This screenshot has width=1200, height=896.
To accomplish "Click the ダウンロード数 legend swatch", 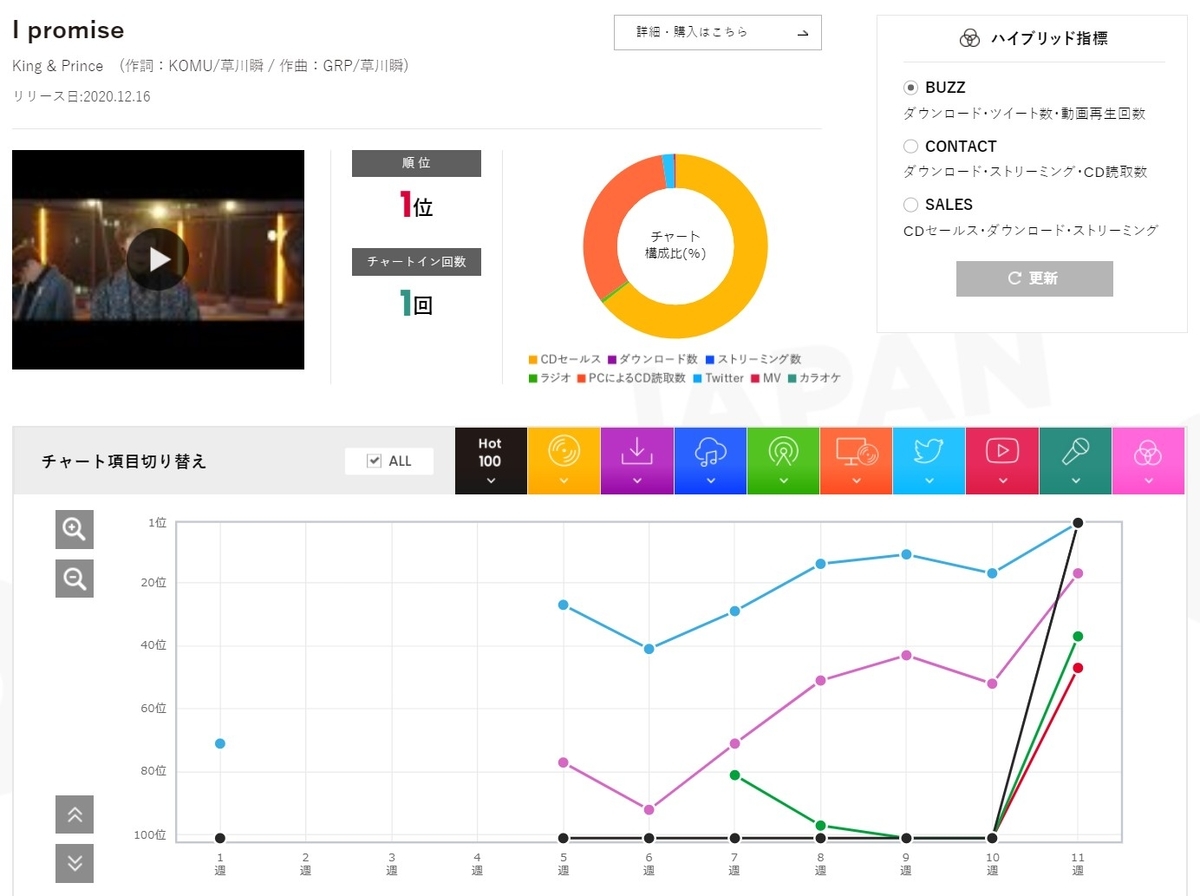I will click(612, 359).
